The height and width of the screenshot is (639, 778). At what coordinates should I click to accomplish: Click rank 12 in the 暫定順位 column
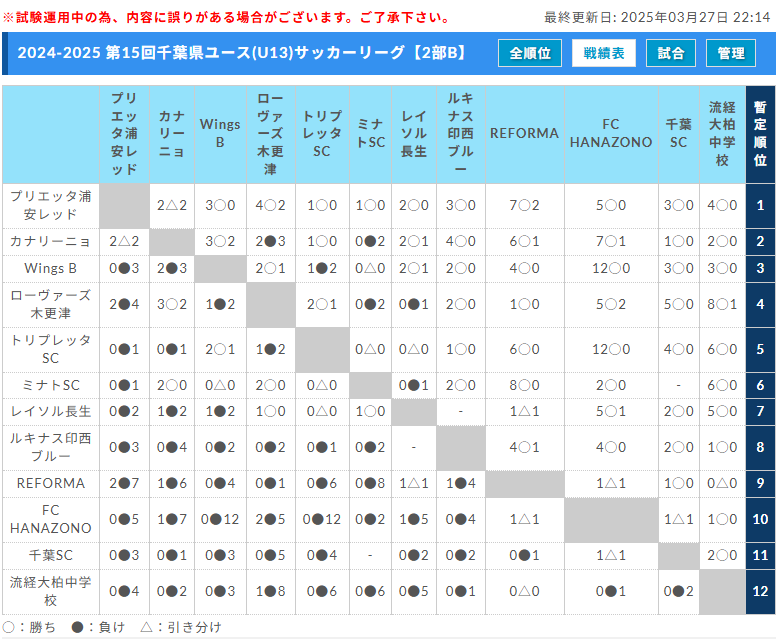(x=761, y=591)
